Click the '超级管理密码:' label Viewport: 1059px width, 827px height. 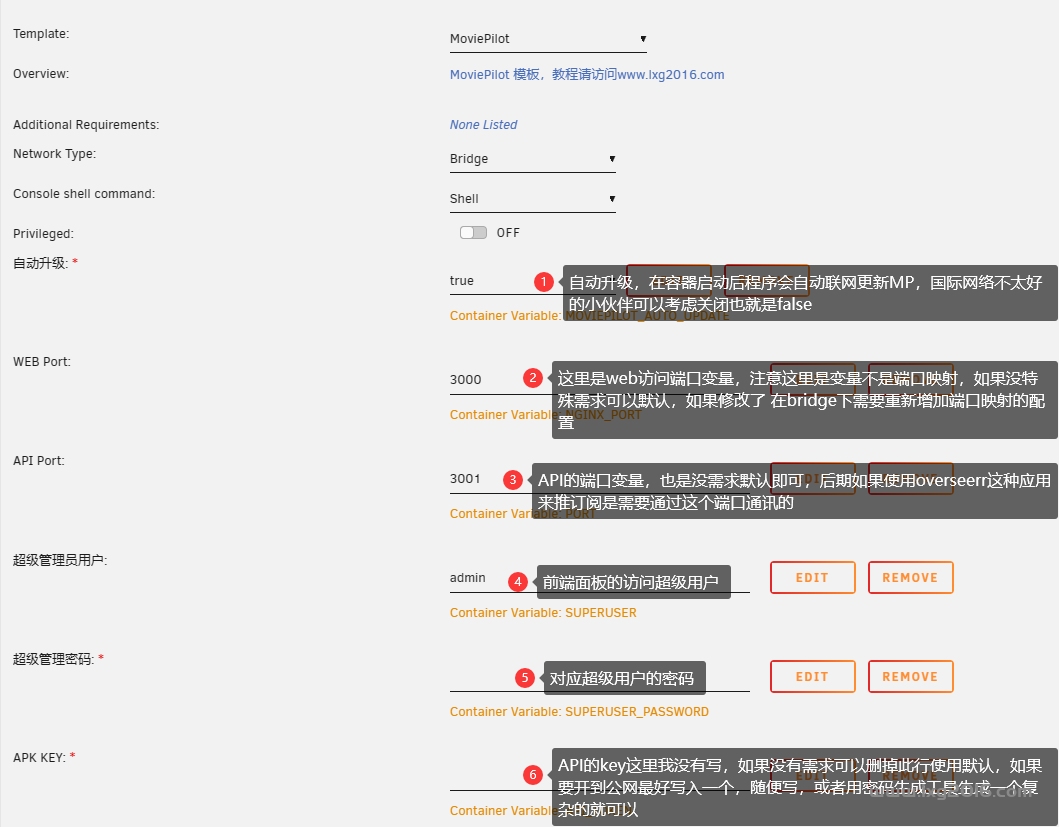click(x=53, y=659)
